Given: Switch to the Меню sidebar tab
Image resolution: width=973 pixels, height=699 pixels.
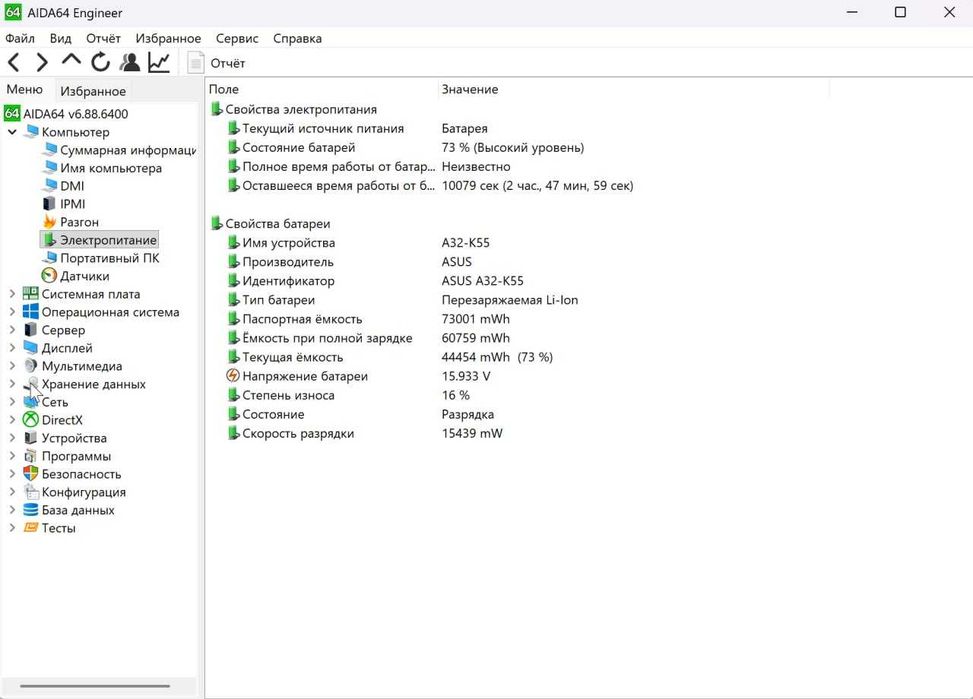Looking at the screenshot, I should (25, 89).
